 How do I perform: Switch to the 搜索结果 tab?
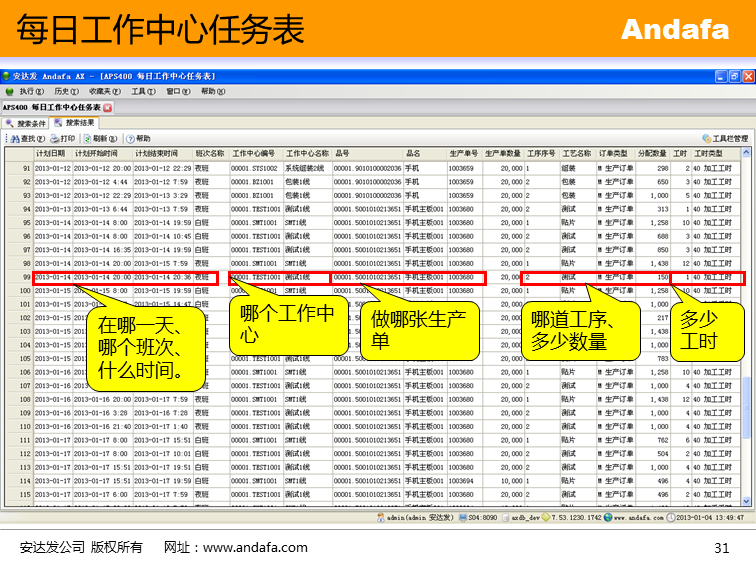[x=77, y=124]
